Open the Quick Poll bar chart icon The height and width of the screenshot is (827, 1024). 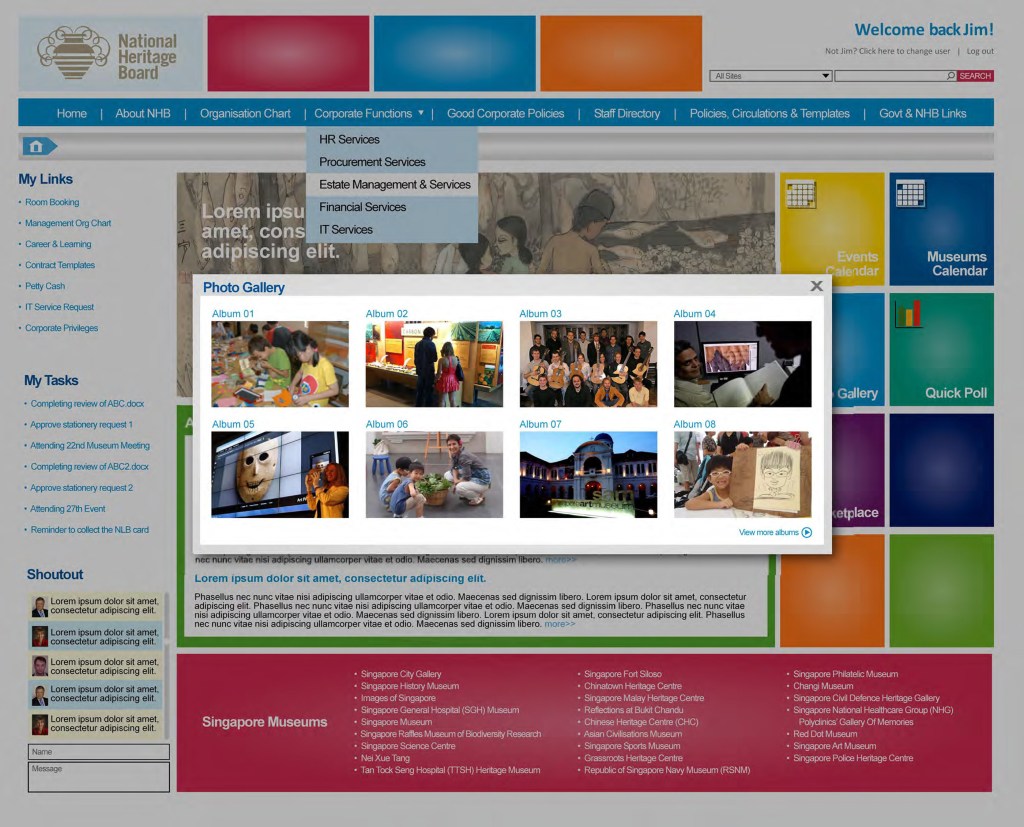pyautogui.click(x=909, y=314)
